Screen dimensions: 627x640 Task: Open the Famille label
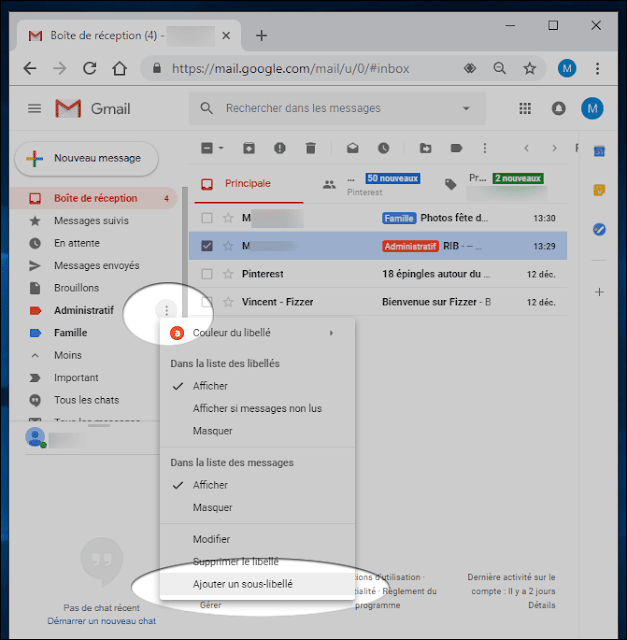(x=71, y=333)
